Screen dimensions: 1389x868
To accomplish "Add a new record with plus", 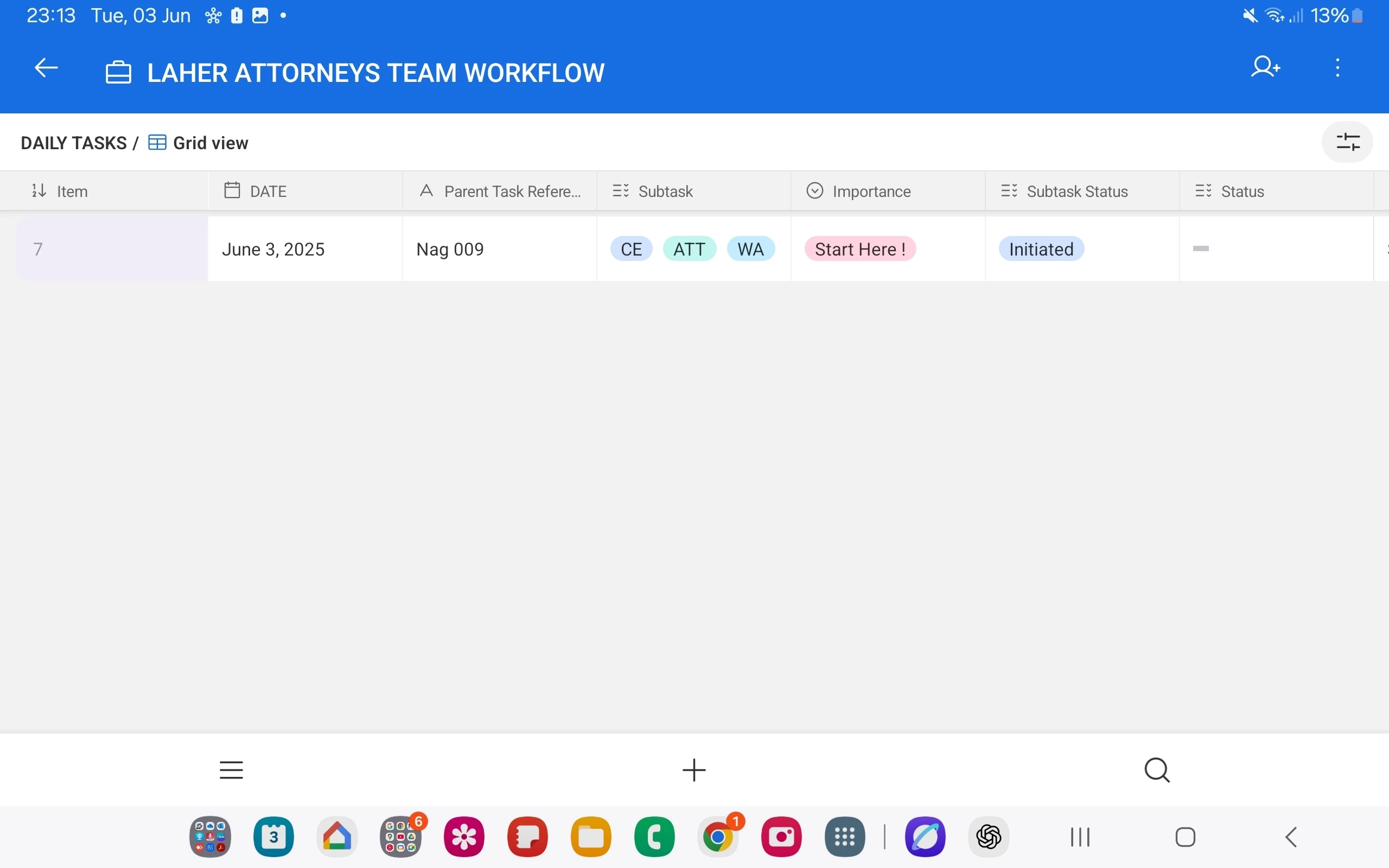I will tap(694, 770).
